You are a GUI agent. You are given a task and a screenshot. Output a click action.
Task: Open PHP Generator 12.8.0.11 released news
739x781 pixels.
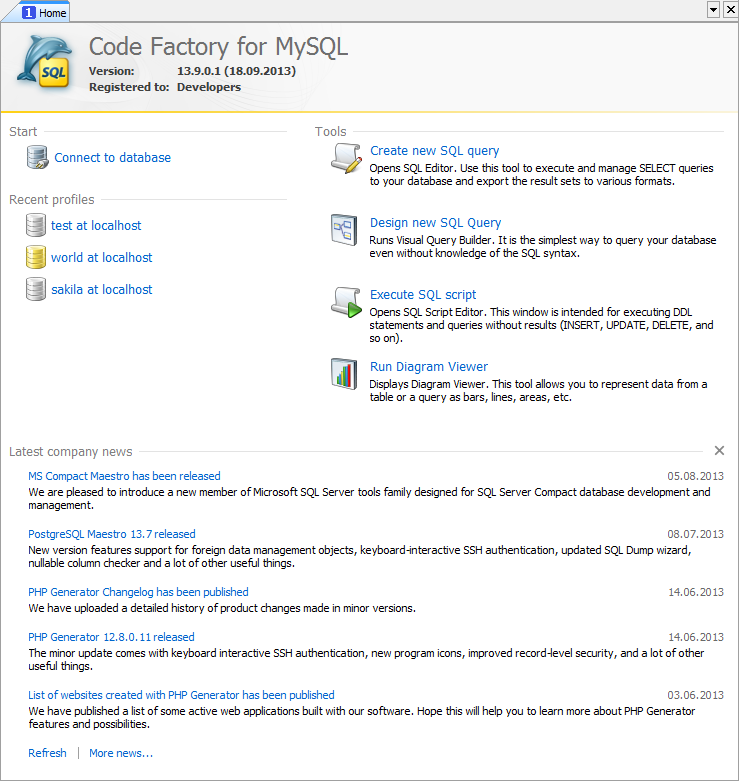point(111,637)
